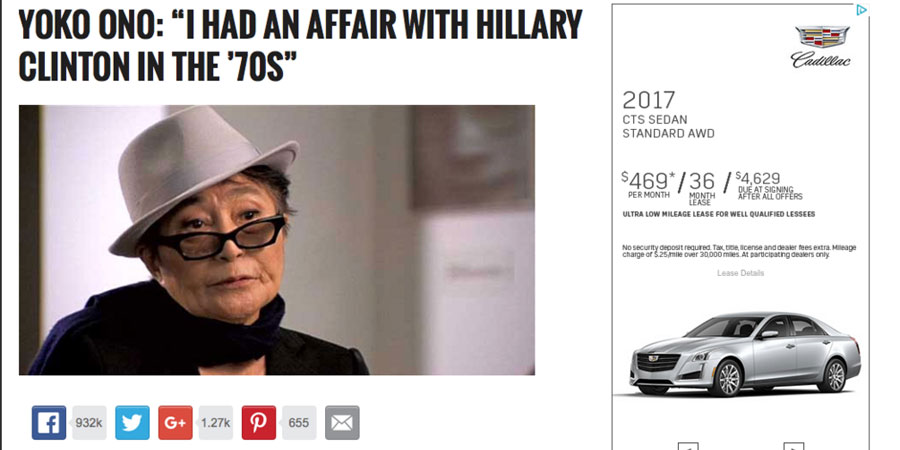Click the Cadillac logo in the ad
Screen dimensions: 900x450
[821, 46]
